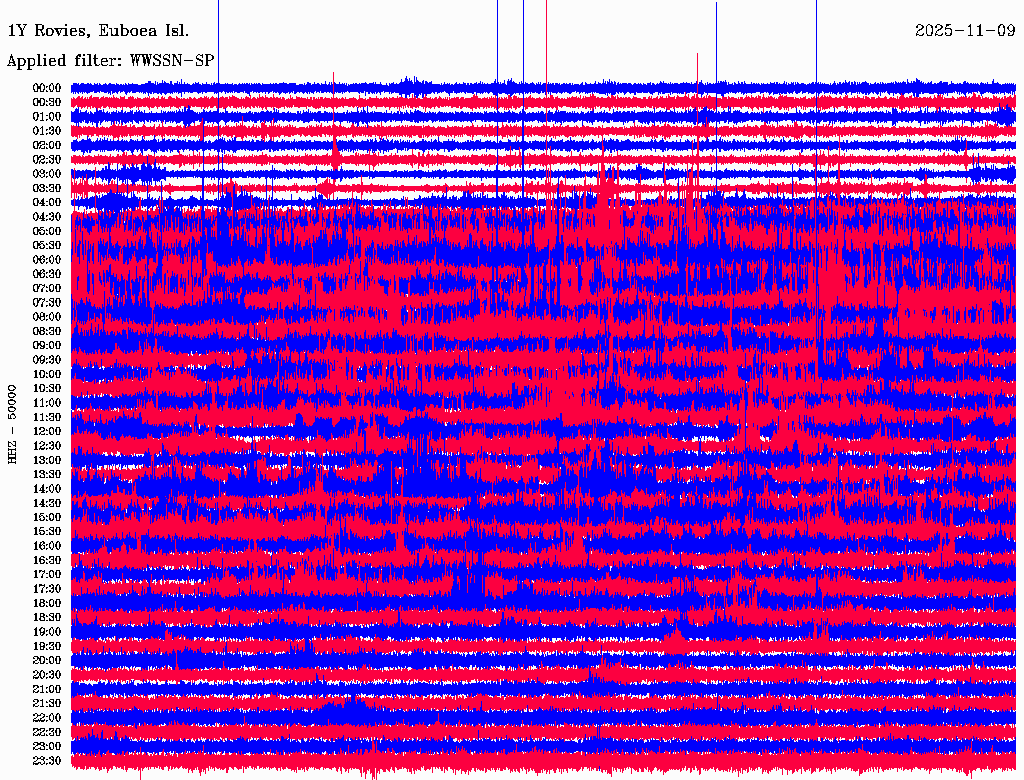1024x780 pixels.
Task: Click the 06:00 row label
Action: (x=46, y=260)
